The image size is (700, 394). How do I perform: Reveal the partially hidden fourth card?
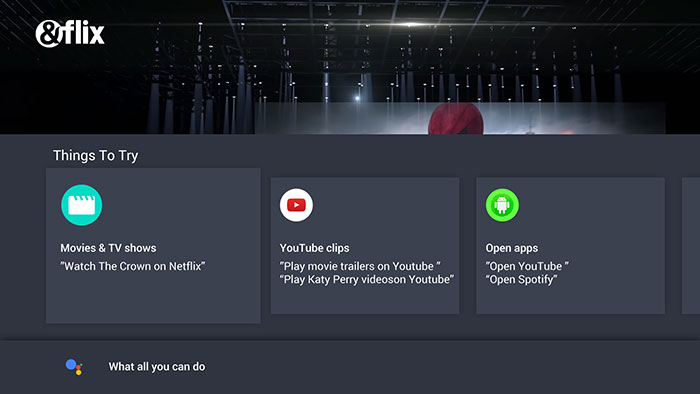691,246
